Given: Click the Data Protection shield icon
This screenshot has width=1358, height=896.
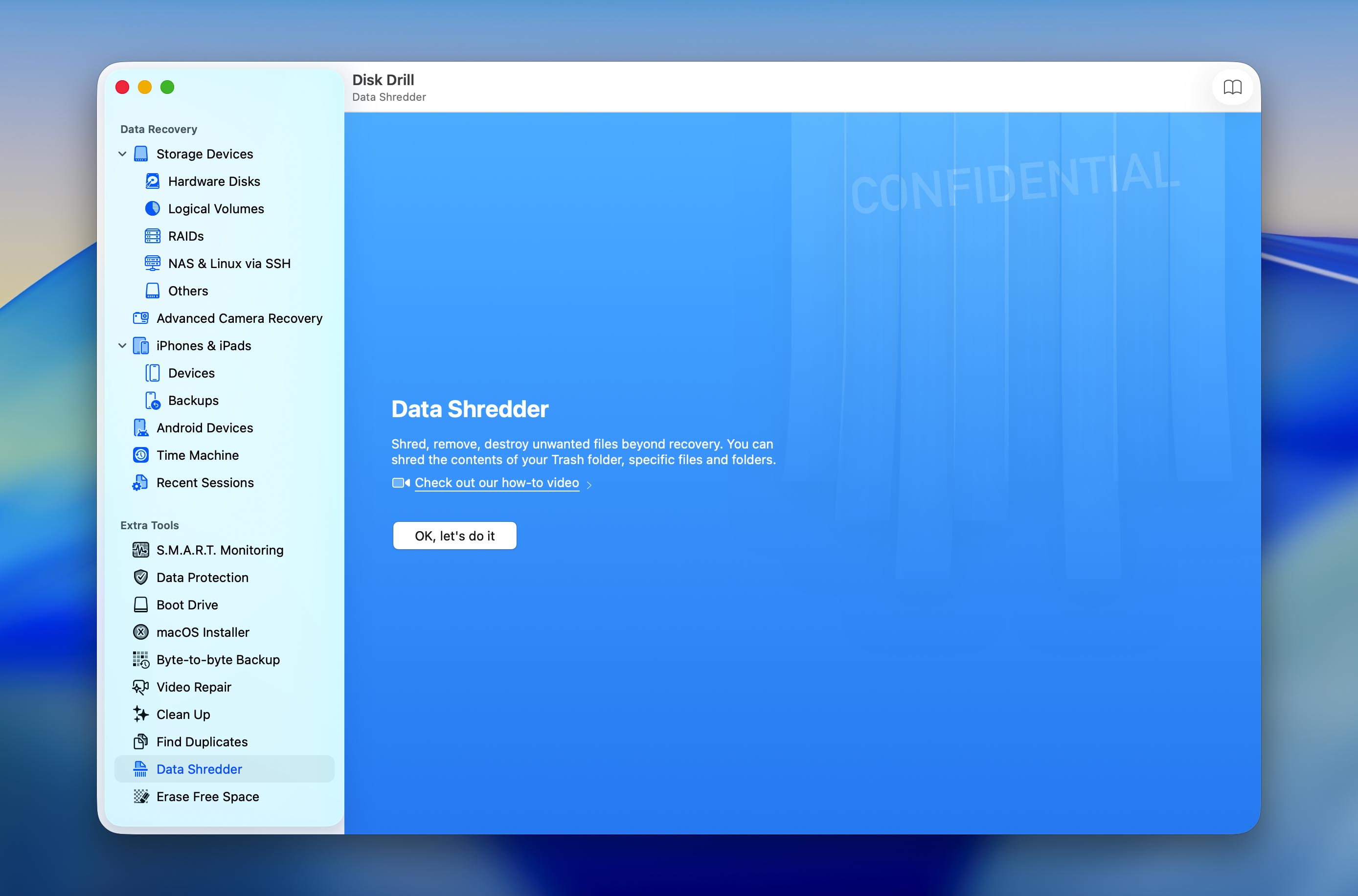Looking at the screenshot, I should [140, 577].
